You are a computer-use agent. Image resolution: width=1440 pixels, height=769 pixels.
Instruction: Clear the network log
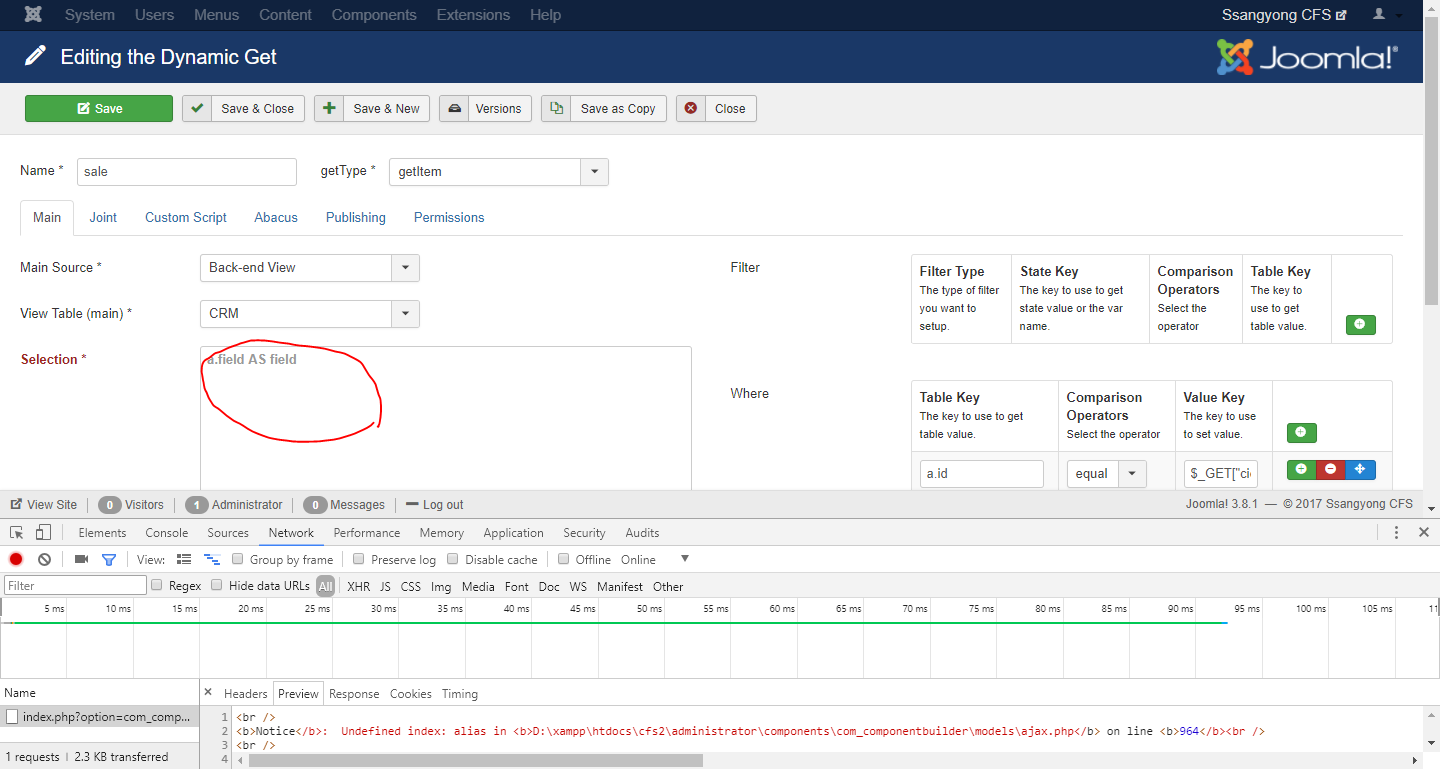tap(45, 559)
